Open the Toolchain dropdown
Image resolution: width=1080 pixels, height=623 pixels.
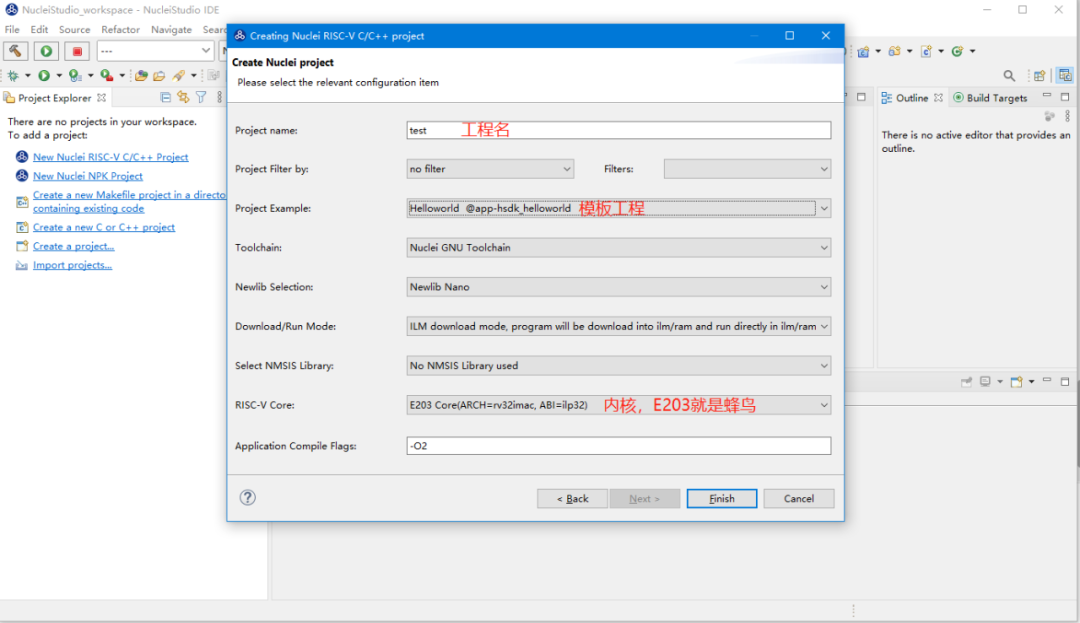tap(619, 247)
